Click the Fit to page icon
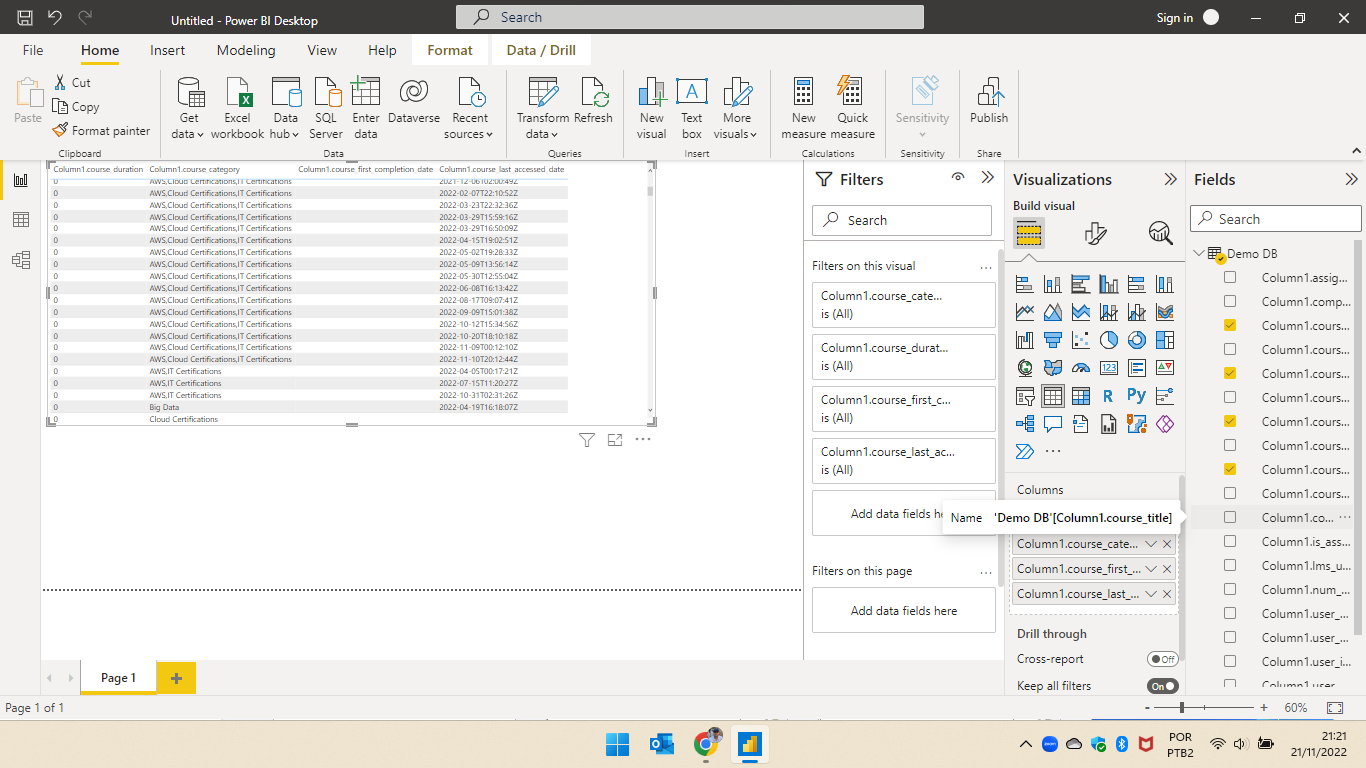The height and width of the screenshot is (768, 1366). (1335, 707)
